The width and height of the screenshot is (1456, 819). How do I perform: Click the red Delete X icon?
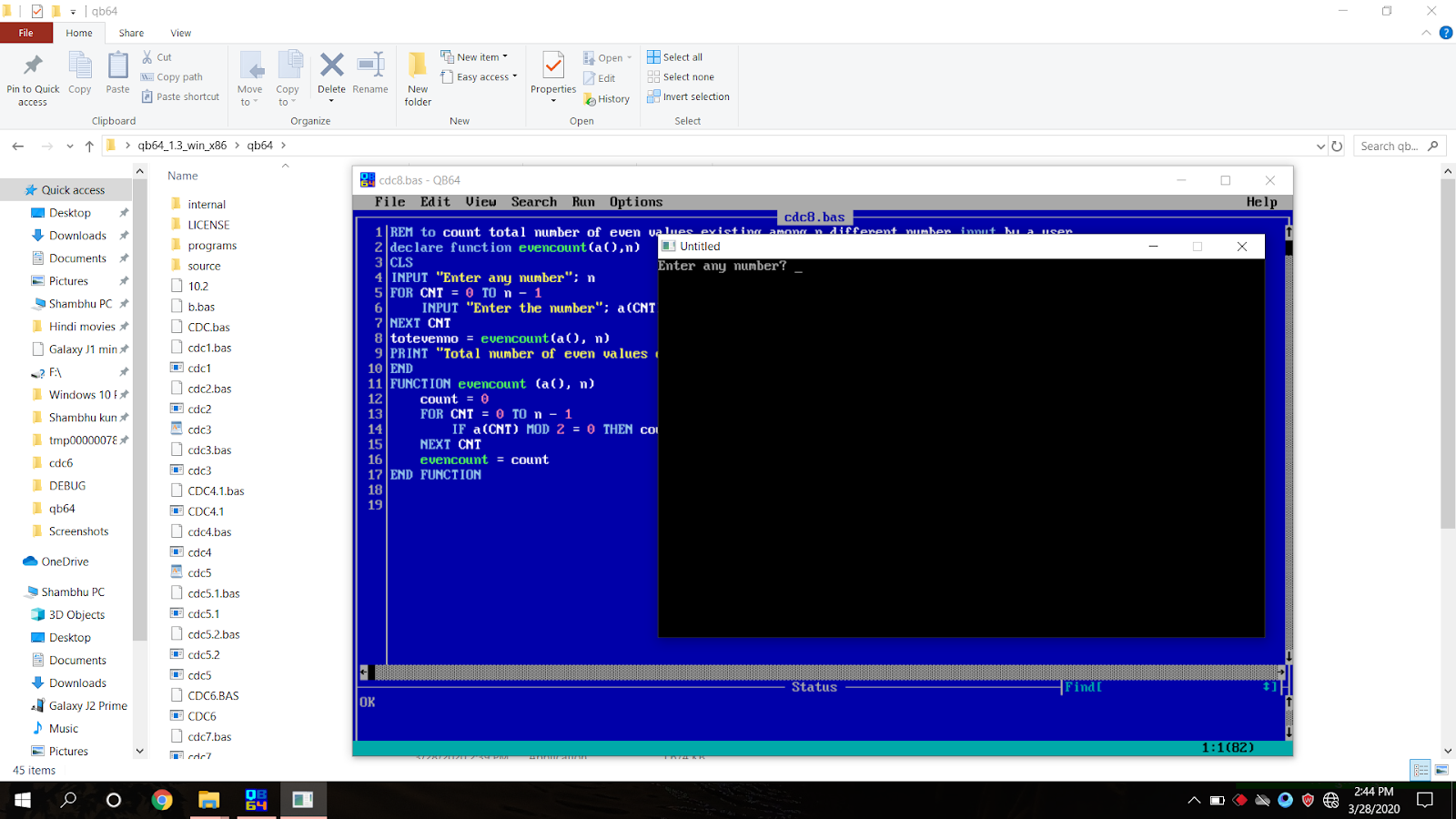click(x=332, y=65)
